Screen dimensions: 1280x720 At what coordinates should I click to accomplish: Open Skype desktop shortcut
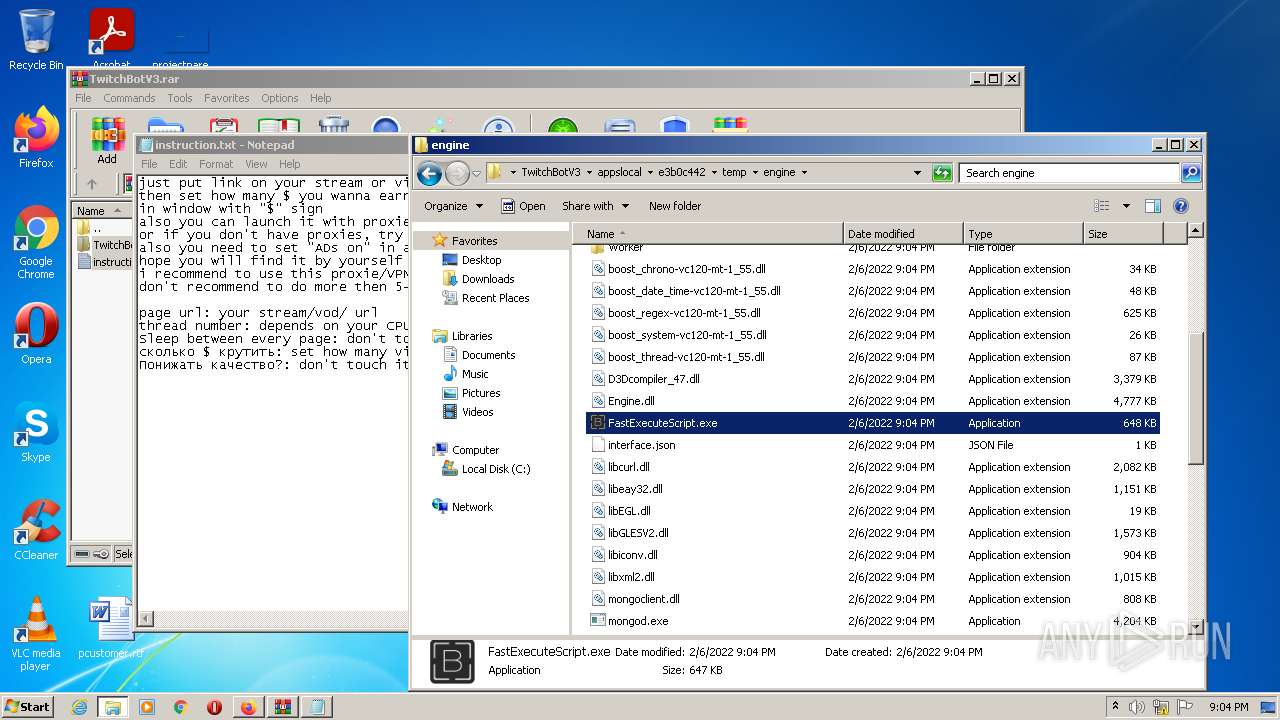[x=36, y=433]
